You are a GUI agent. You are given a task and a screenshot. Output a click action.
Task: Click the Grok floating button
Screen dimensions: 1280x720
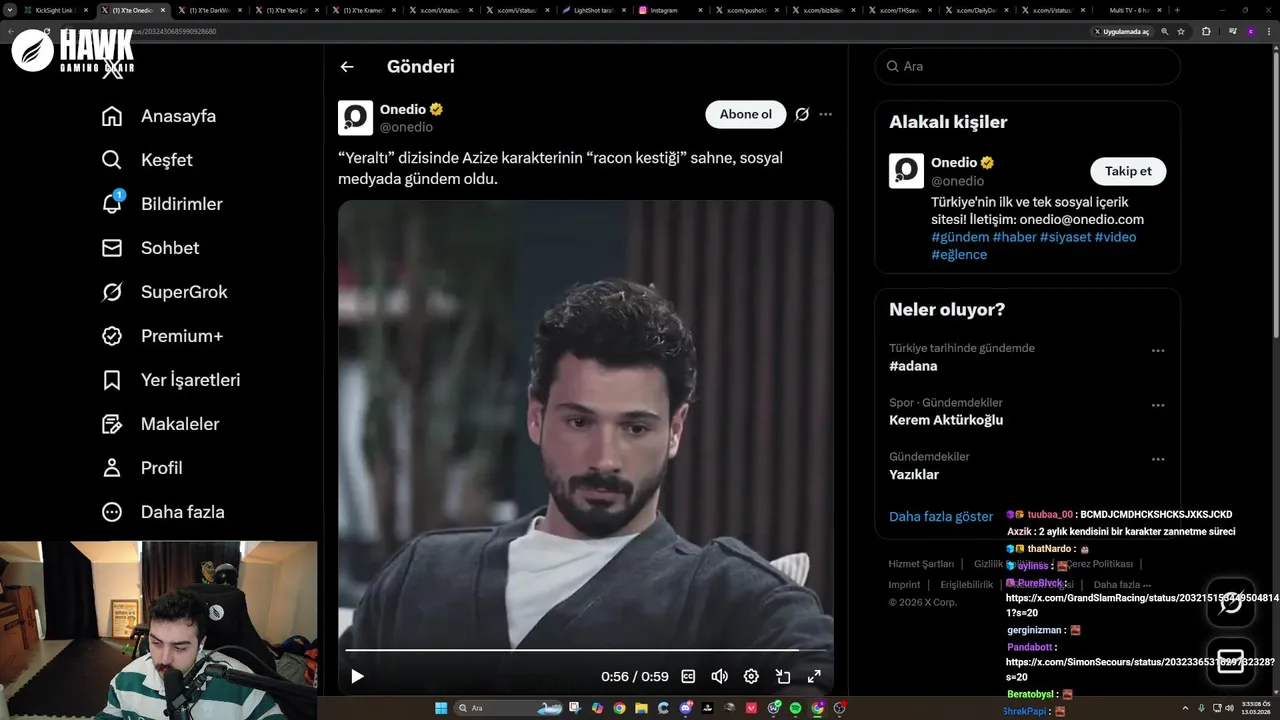[x=1231, y=603]
